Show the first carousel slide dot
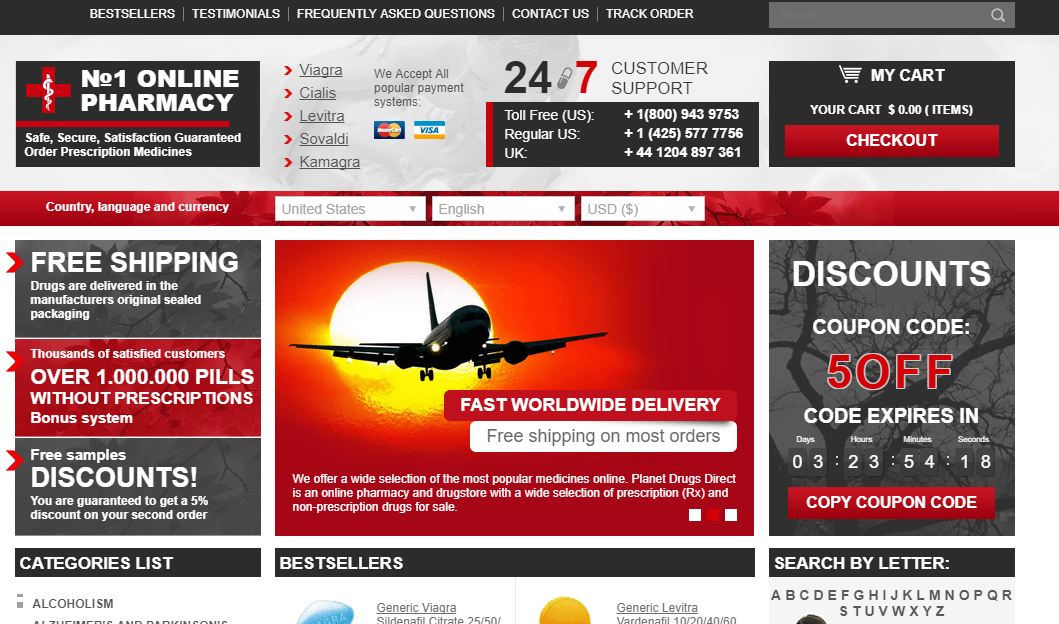 [x=694, y=515]
